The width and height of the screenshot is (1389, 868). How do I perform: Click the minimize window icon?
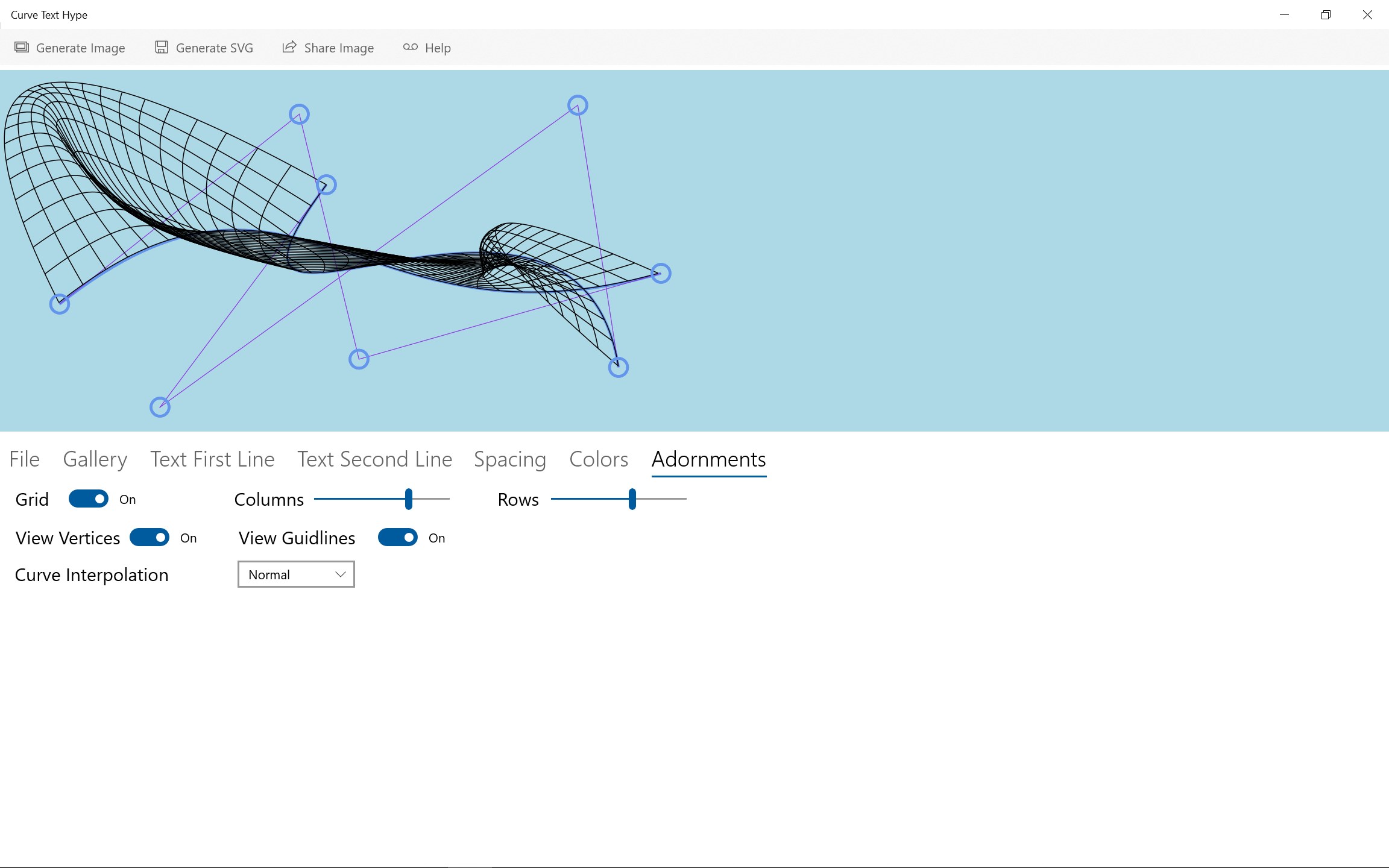1284,15
